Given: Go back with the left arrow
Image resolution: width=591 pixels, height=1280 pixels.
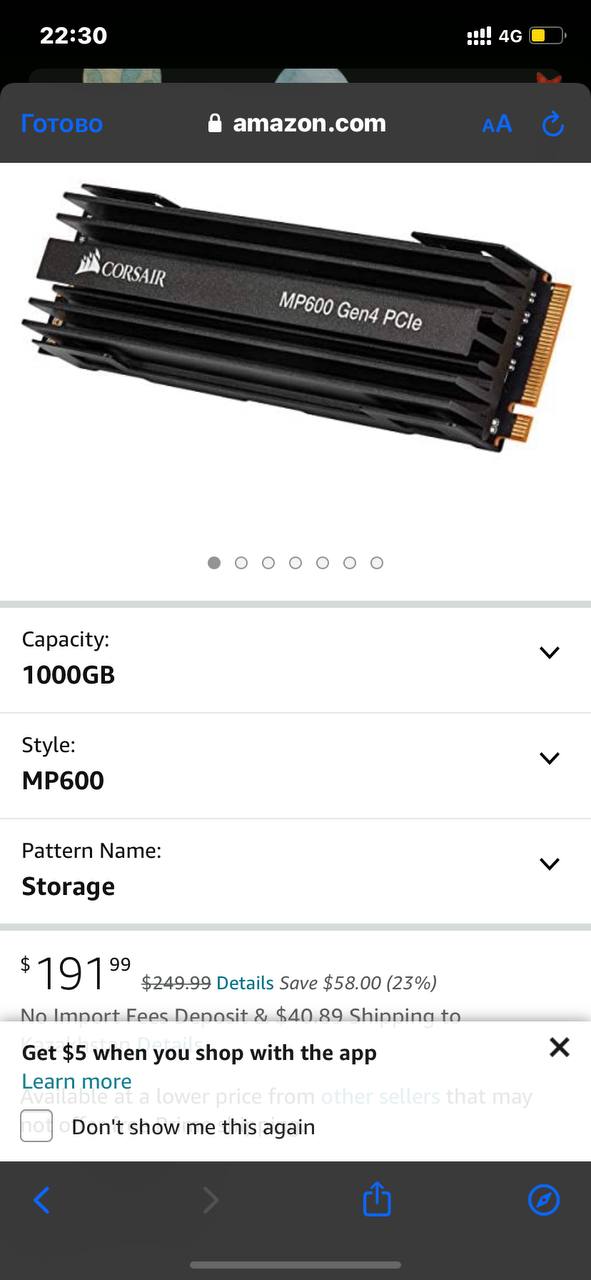Looking at the screenshot, I should point(42,1200).
